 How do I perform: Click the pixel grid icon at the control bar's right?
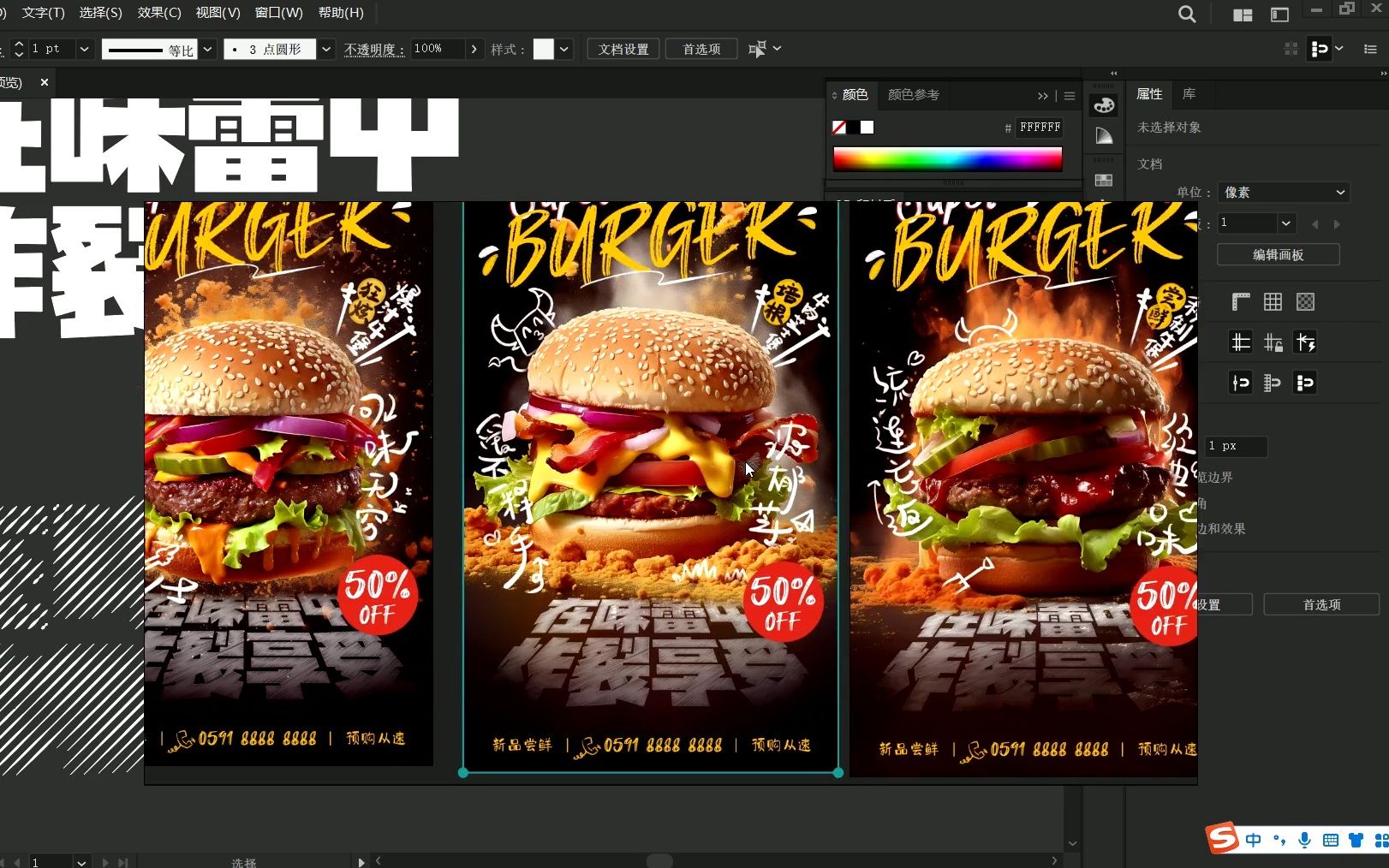click(x=1291, y=49)
